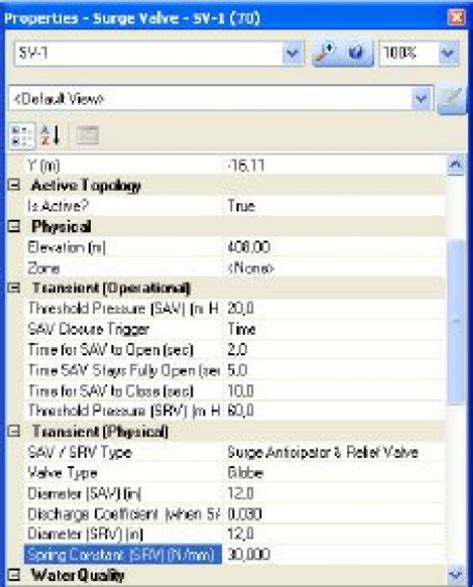This screenshot has height=587, width=473.
Task: Select the Time SAV Stays Fully Open label
Action: (123, 370)
